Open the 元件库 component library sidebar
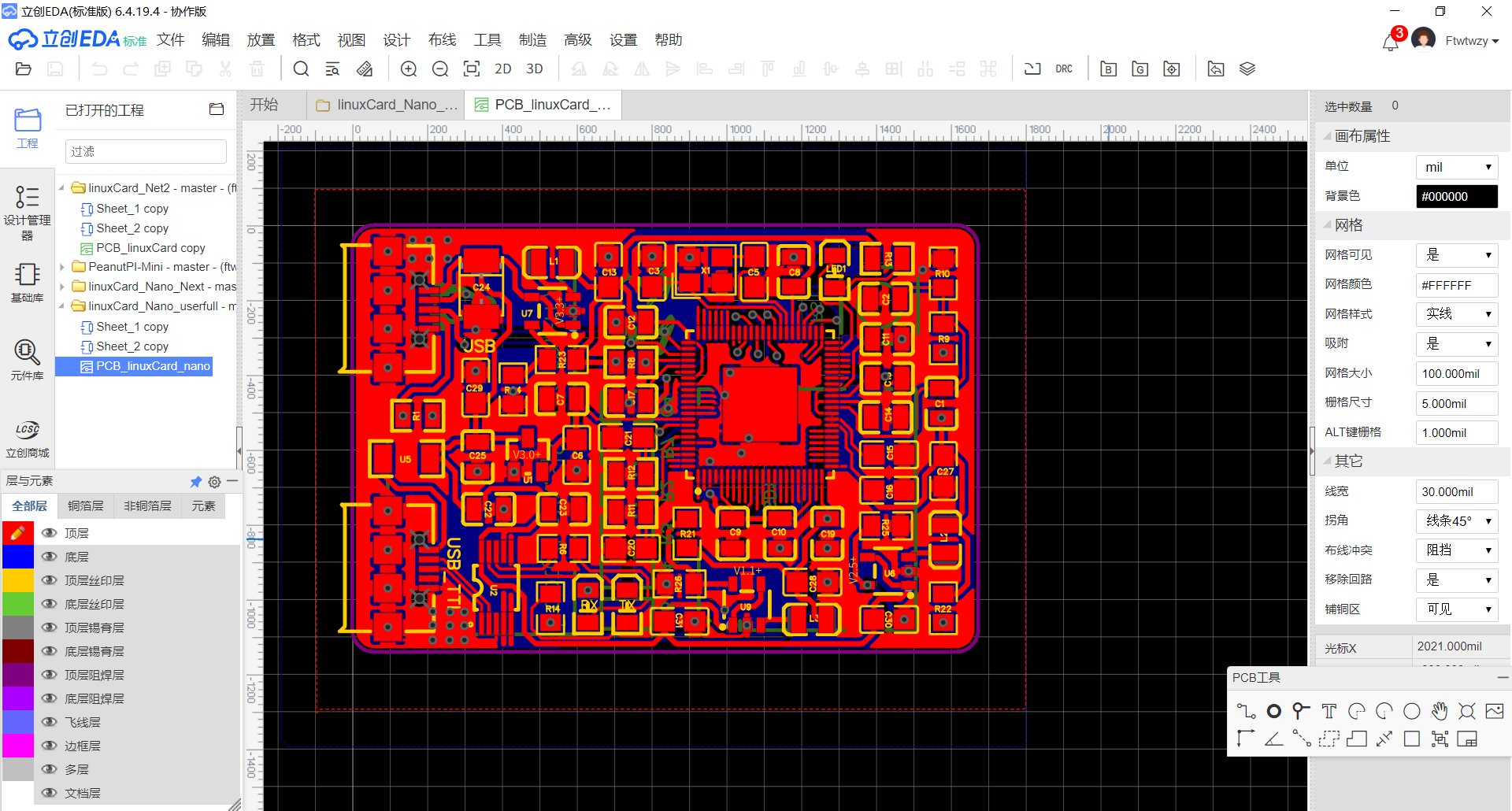The height and width of the screenshot is (811, 1512). [27, 359]
